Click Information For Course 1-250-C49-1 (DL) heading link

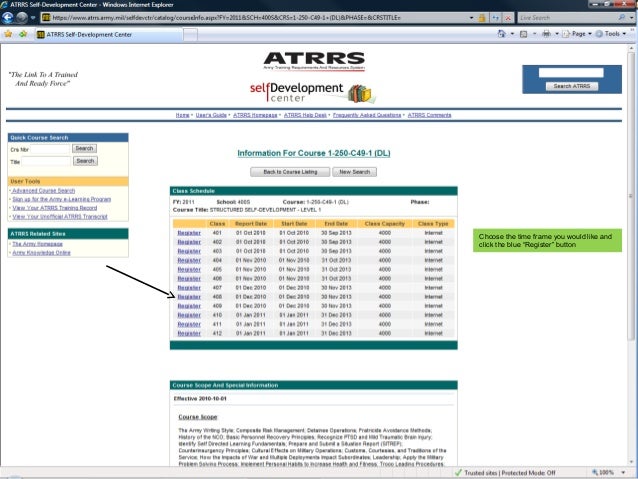[x=314, y=153]
